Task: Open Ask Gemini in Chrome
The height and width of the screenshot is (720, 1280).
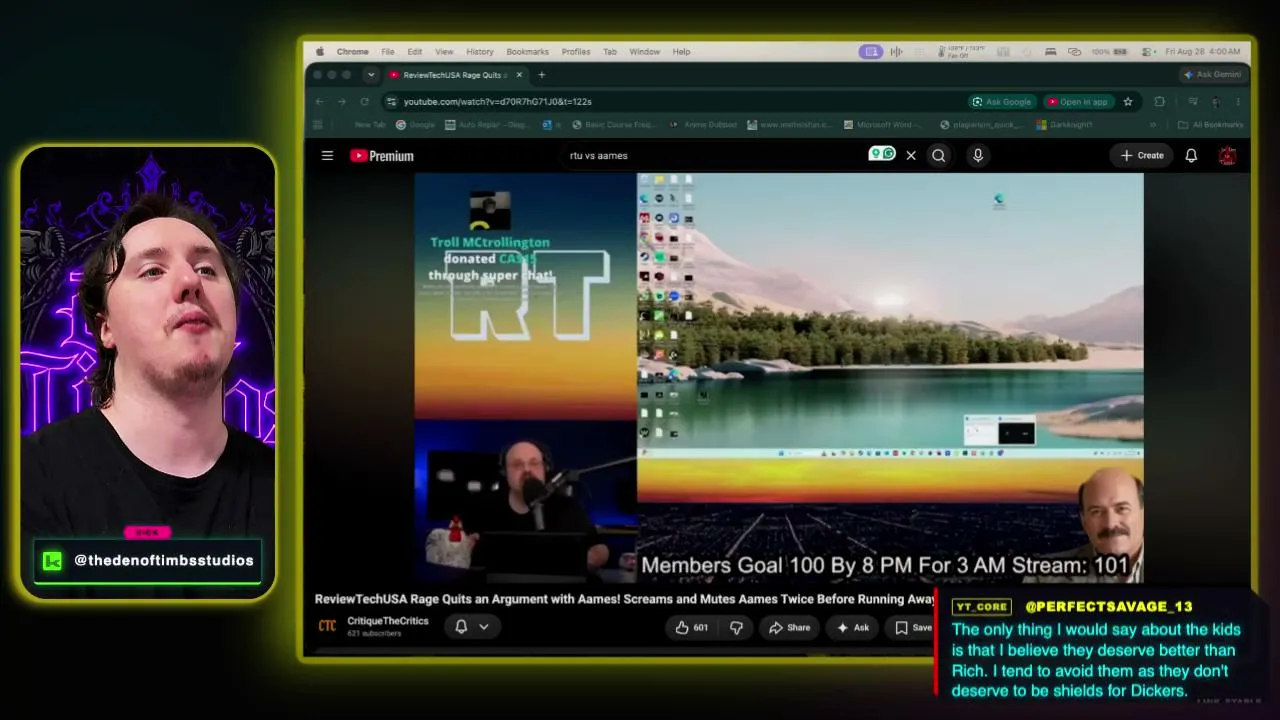Action: pyautogui.click(x=1212, y=74)
